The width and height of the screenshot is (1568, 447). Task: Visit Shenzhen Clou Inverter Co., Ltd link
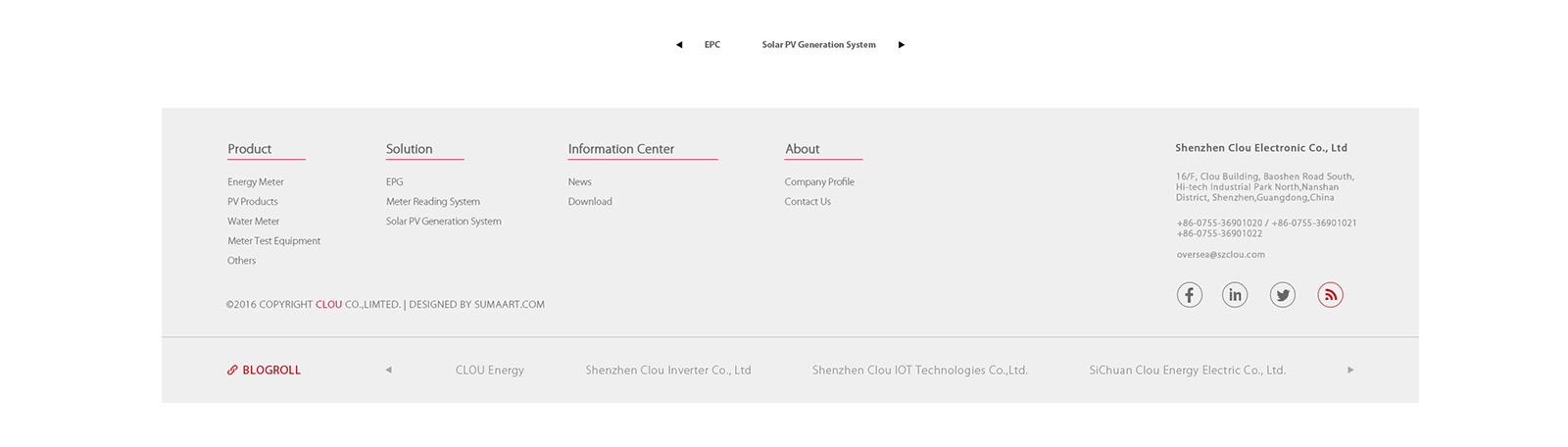tap(668, 371)
